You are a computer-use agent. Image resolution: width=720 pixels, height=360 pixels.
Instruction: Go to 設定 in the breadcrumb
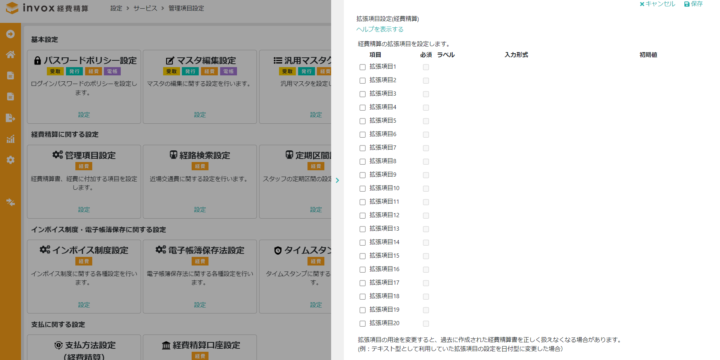pyautogui.click(x=116, y=8)
